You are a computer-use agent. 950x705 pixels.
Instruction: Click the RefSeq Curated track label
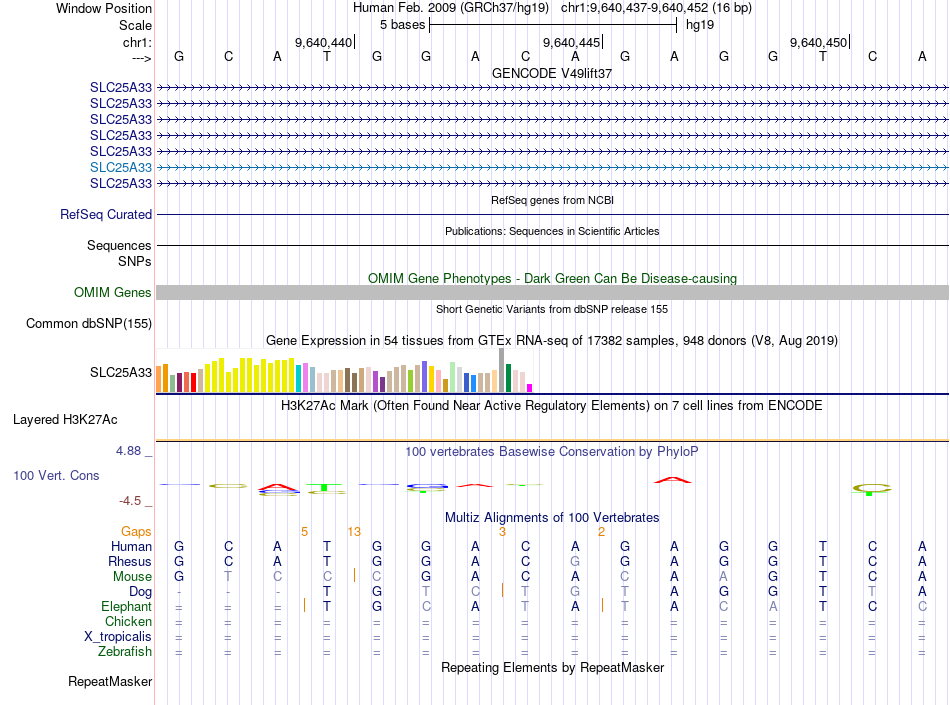(105, 214)
